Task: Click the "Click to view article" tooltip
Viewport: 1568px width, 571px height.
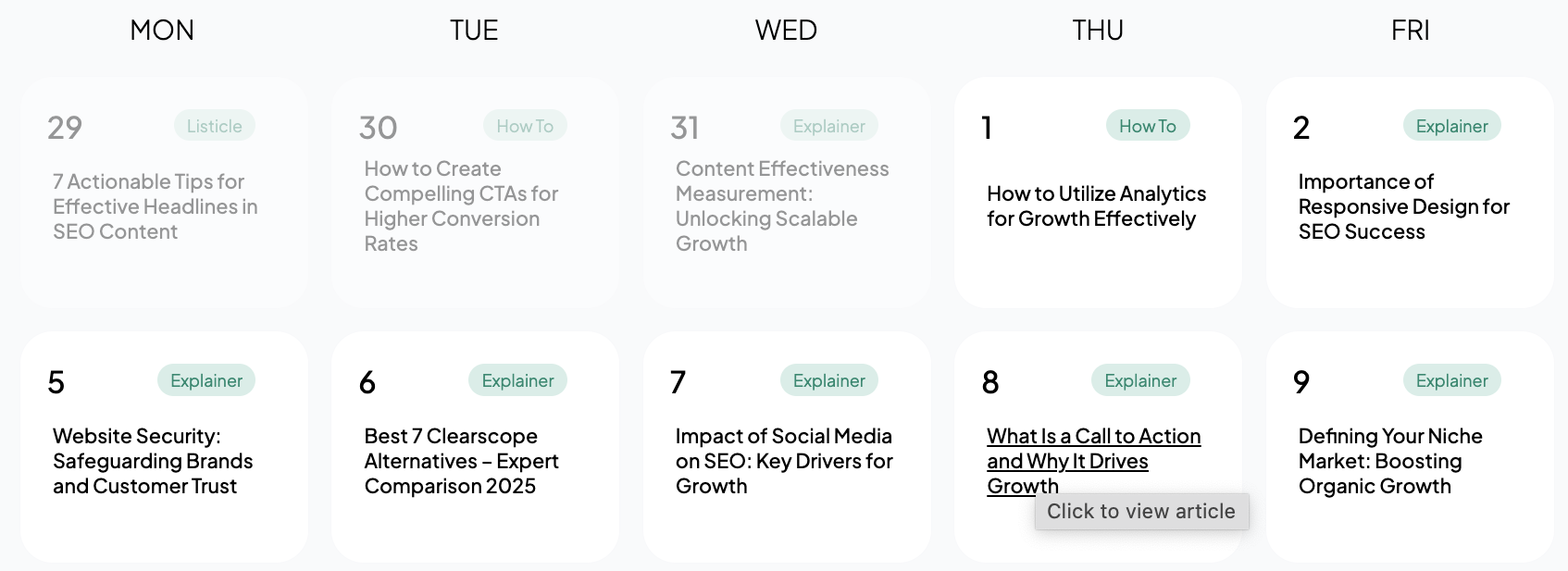Action: coord(1141,510)
